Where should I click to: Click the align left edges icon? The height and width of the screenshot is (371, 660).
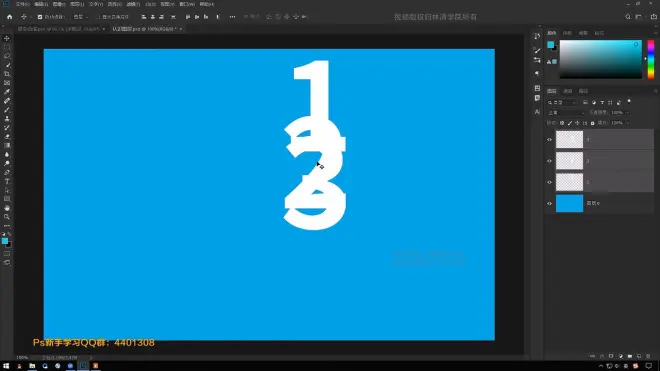pos(144,17)
